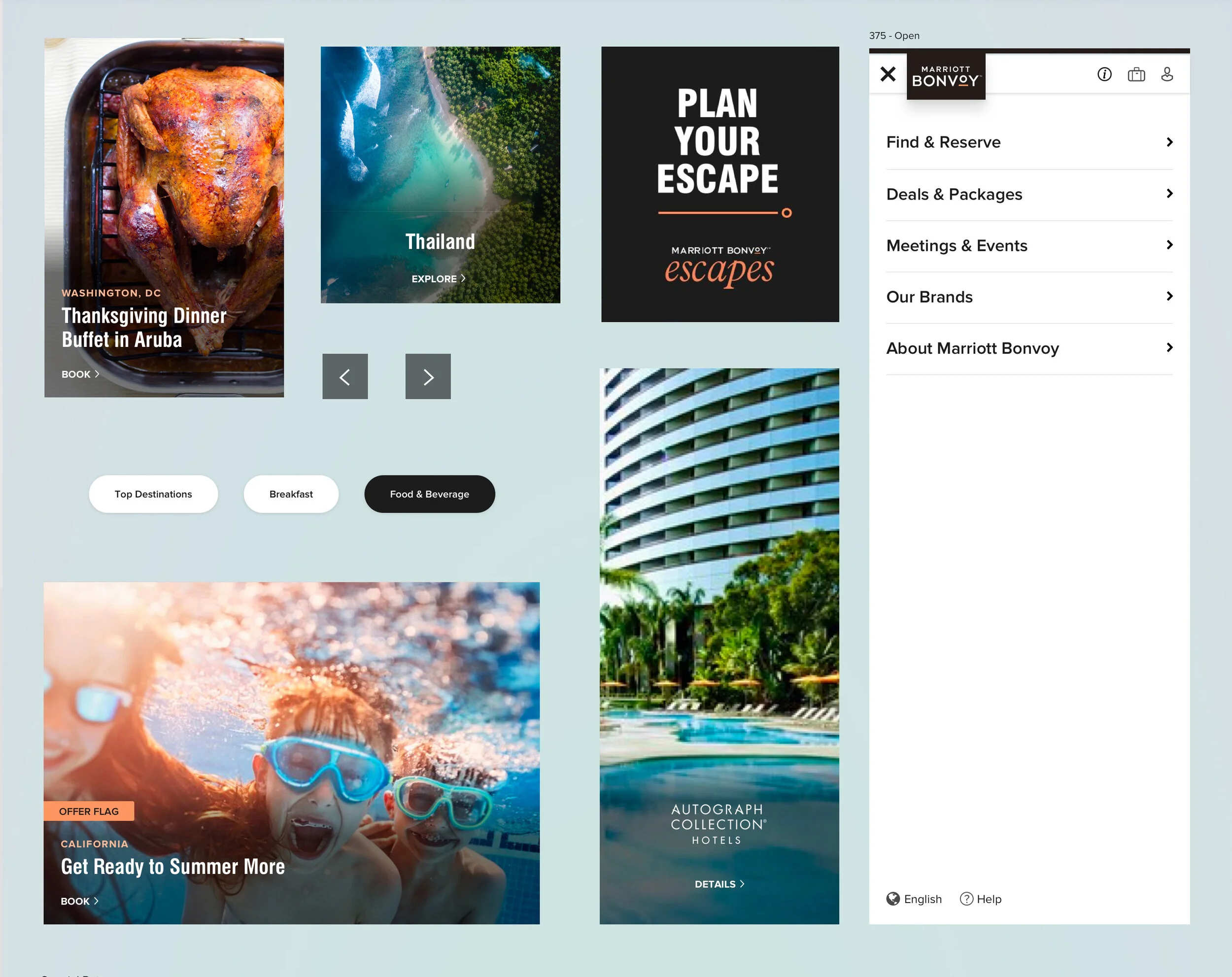This screenshot has width=1232, height=977.
Task: Expand the About Marriott Bonvoy chevron
Action: pyautogui.click(x=1169, y=347)
